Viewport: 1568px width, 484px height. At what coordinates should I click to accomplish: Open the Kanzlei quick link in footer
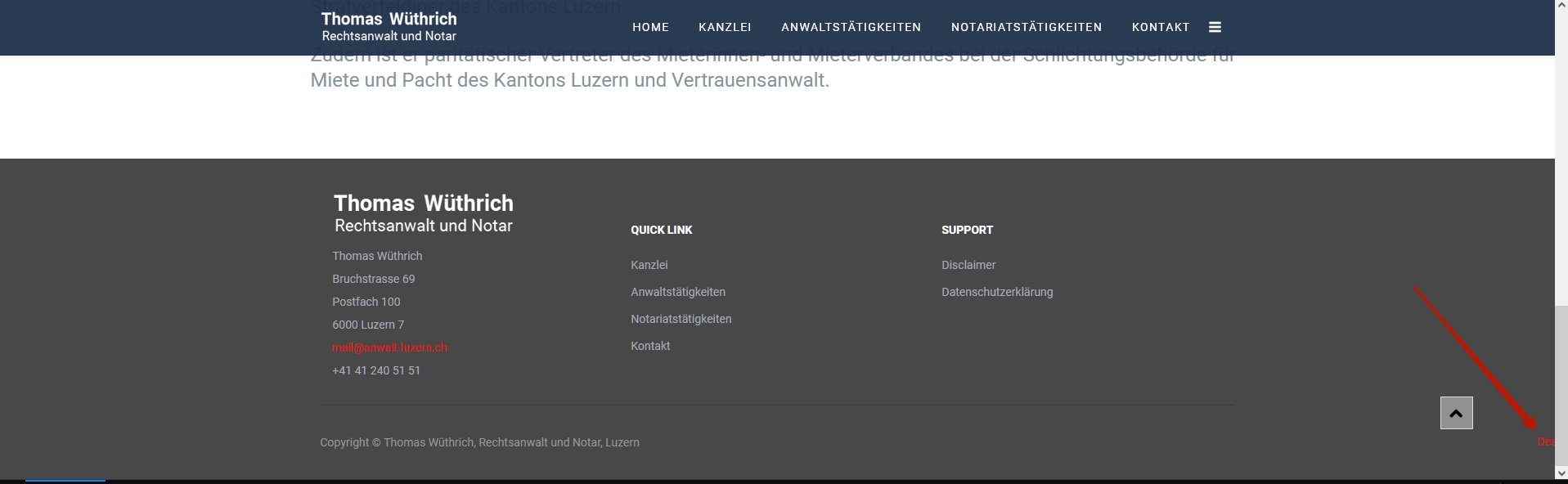tap(649, 265)
